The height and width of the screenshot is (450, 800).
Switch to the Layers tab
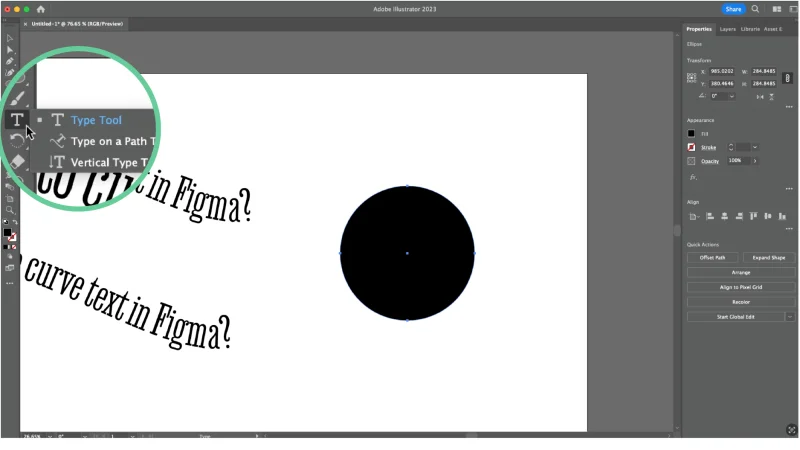[x=728, y=29]
